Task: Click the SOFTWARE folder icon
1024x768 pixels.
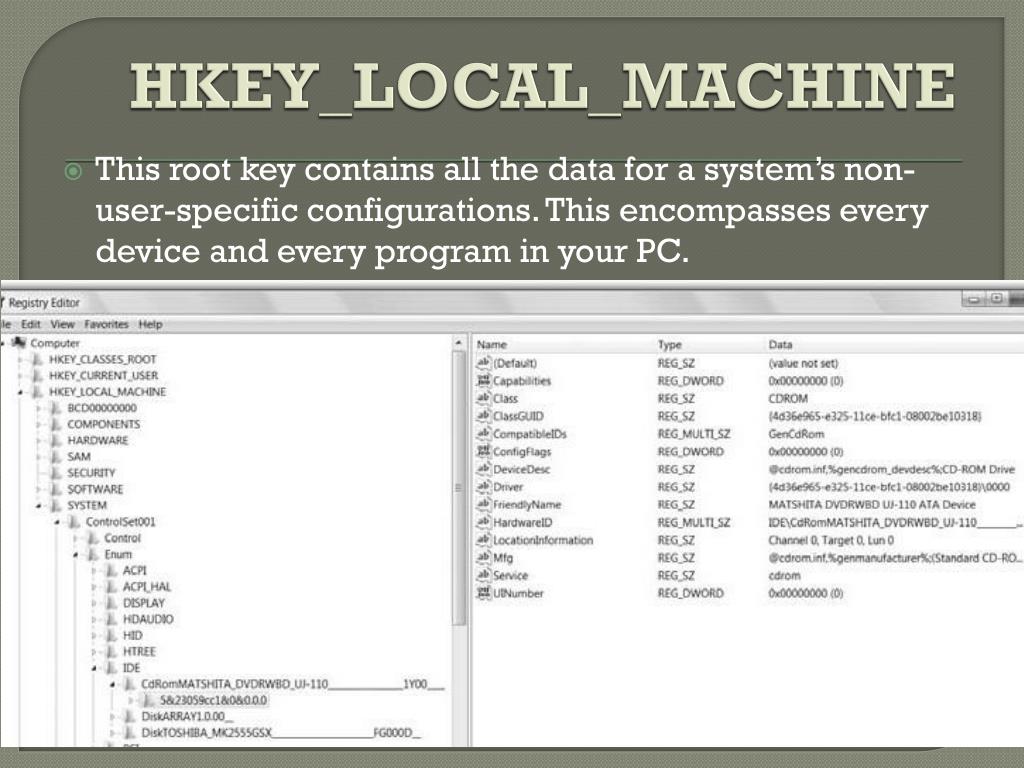Action: [x=57, y=489]
